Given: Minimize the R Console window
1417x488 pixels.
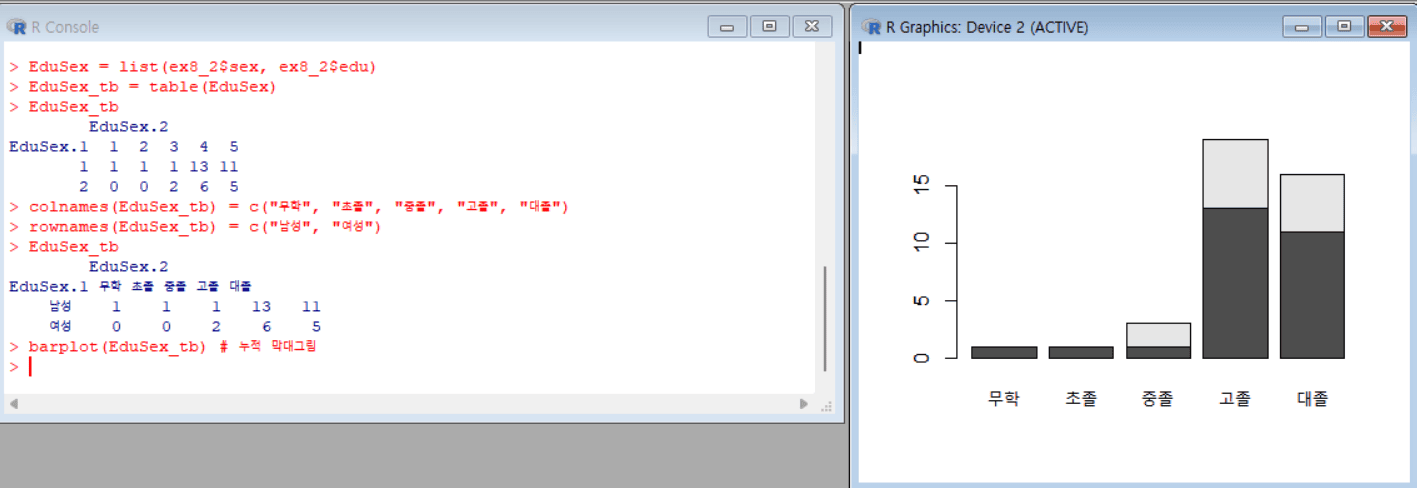Looking at the screenshot, I should (x=727, y=27).
